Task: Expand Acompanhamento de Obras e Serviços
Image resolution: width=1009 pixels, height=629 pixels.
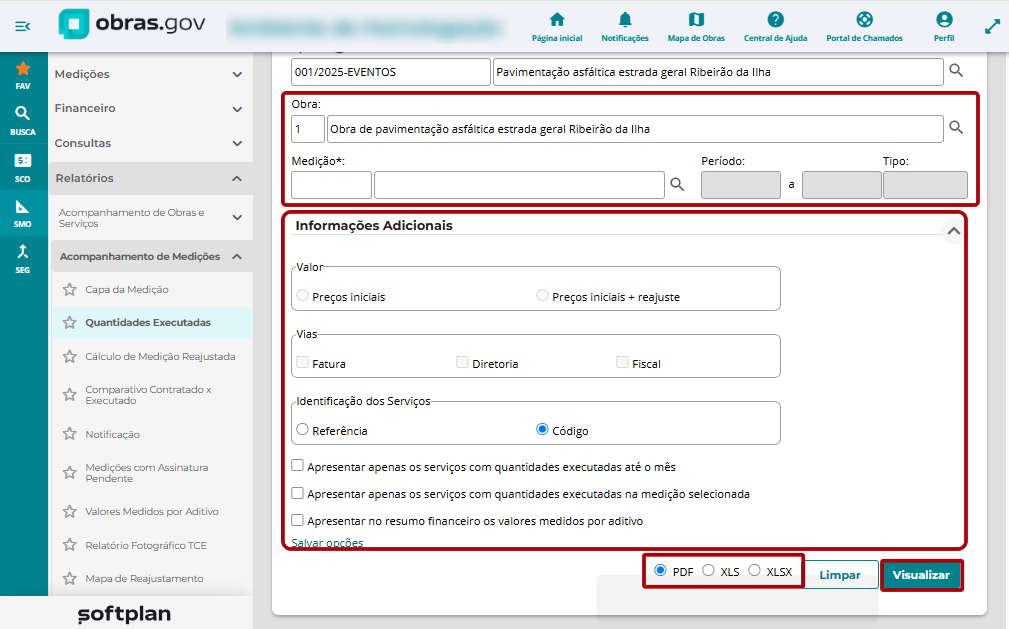Action: (x=151, y=218)
